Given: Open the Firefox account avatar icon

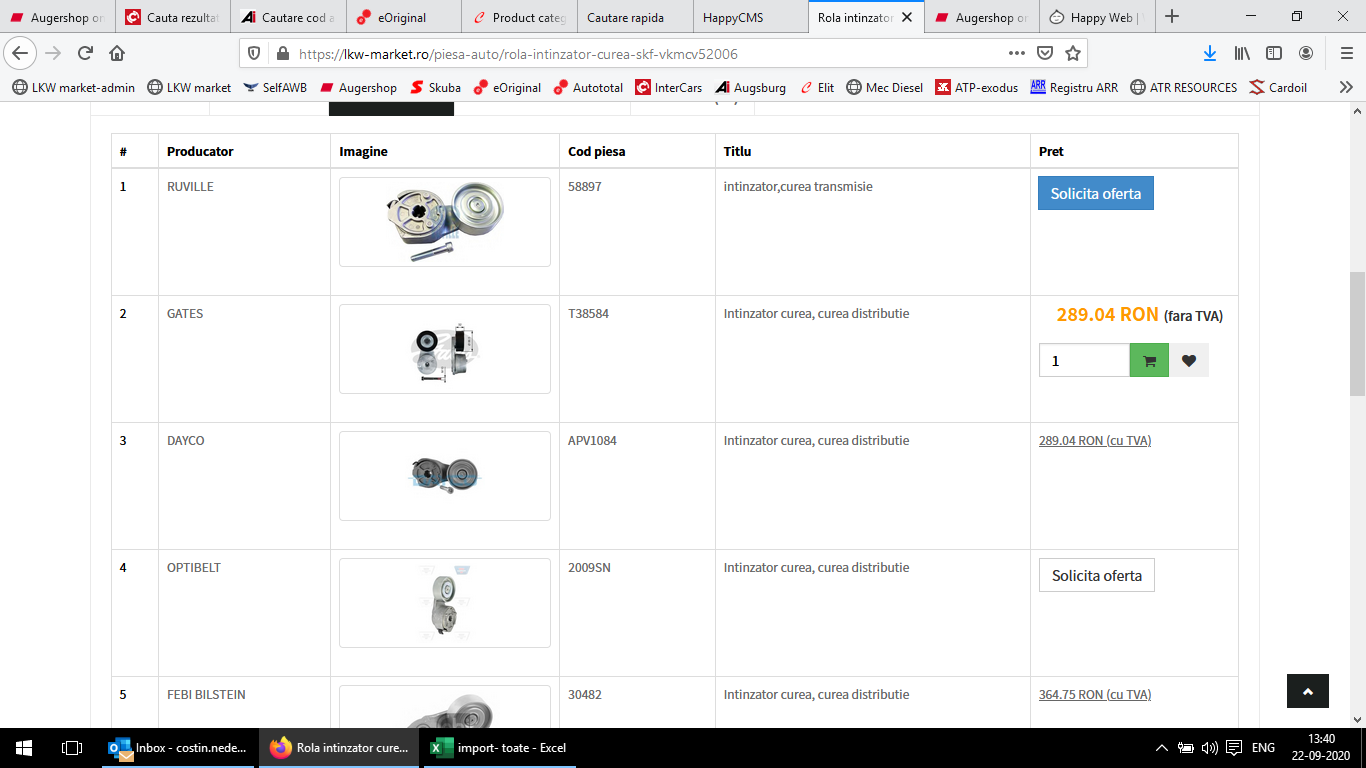Looking at the screenshot, I should pos(1306,53).
